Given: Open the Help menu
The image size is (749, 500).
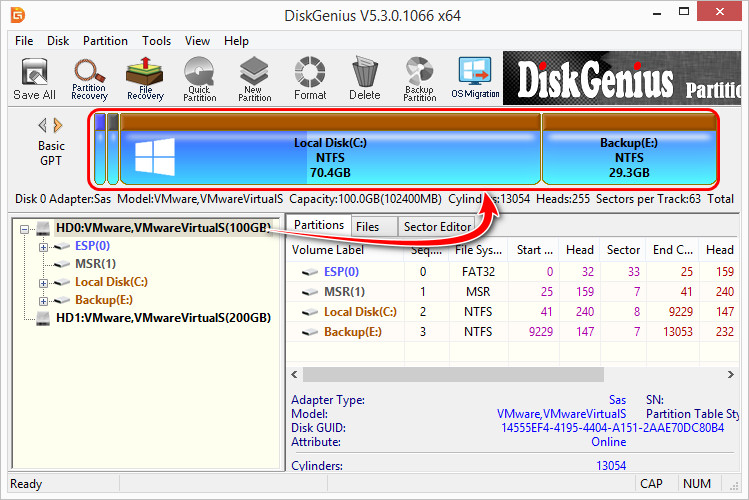Looking at the screenshot, I should click(x=236, y=41).
